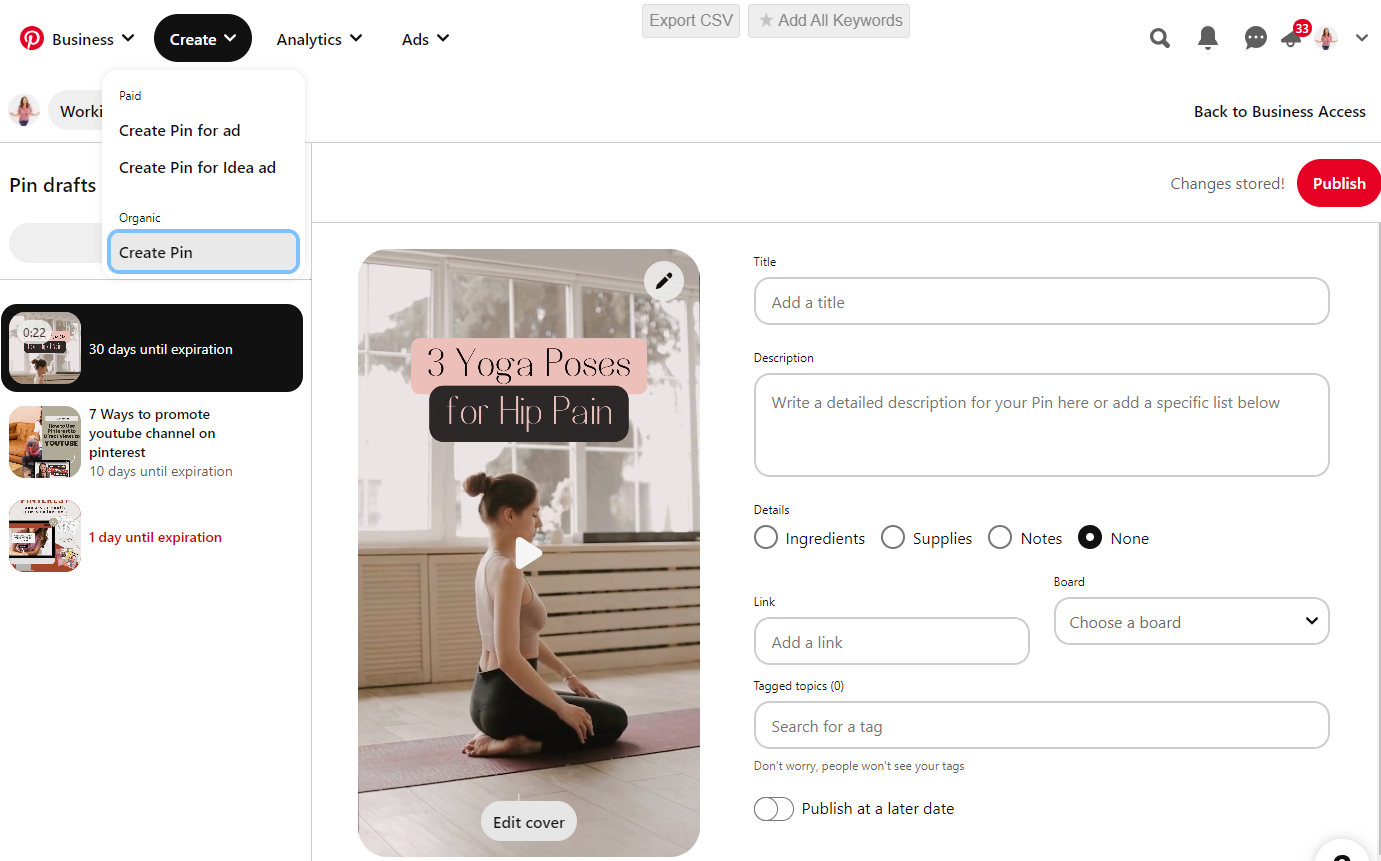Click the Changes stored! status text
The width and height of the screenshot is (1381, 861).
click(1227, 183)
